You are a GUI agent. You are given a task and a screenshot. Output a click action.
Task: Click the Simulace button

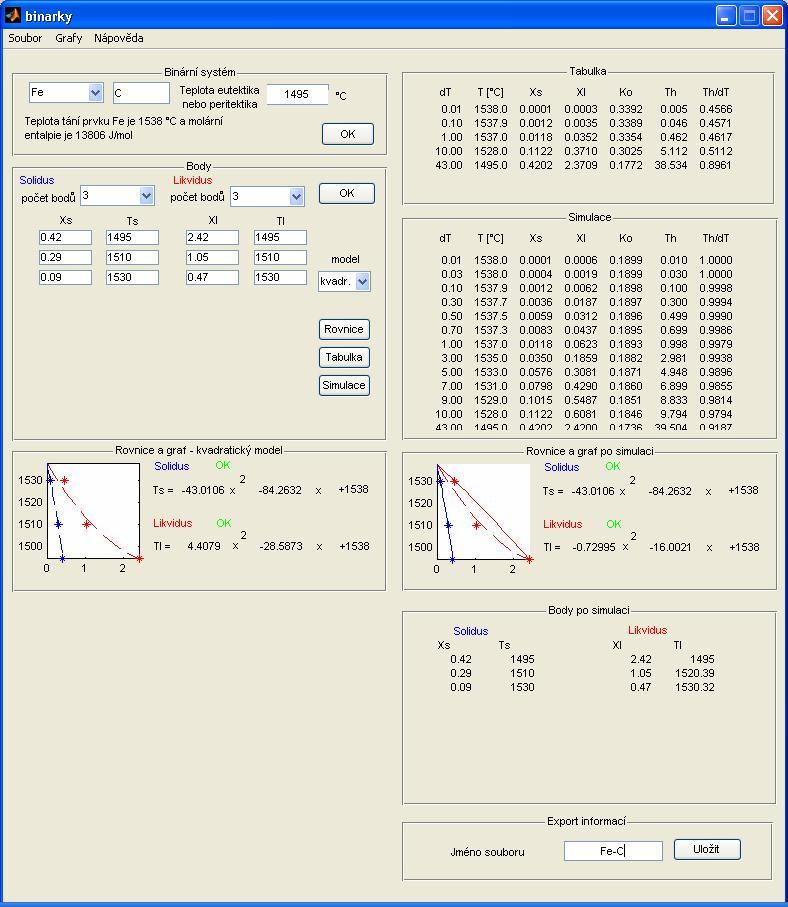pos(344,385)
